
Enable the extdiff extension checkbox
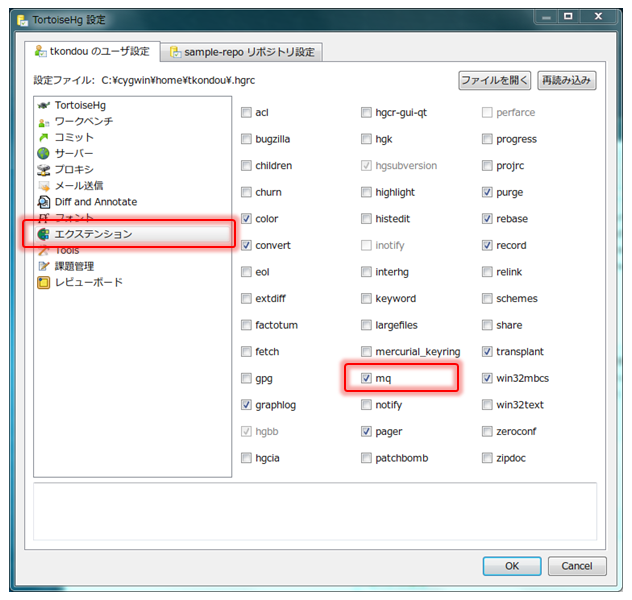click(246, 299)
